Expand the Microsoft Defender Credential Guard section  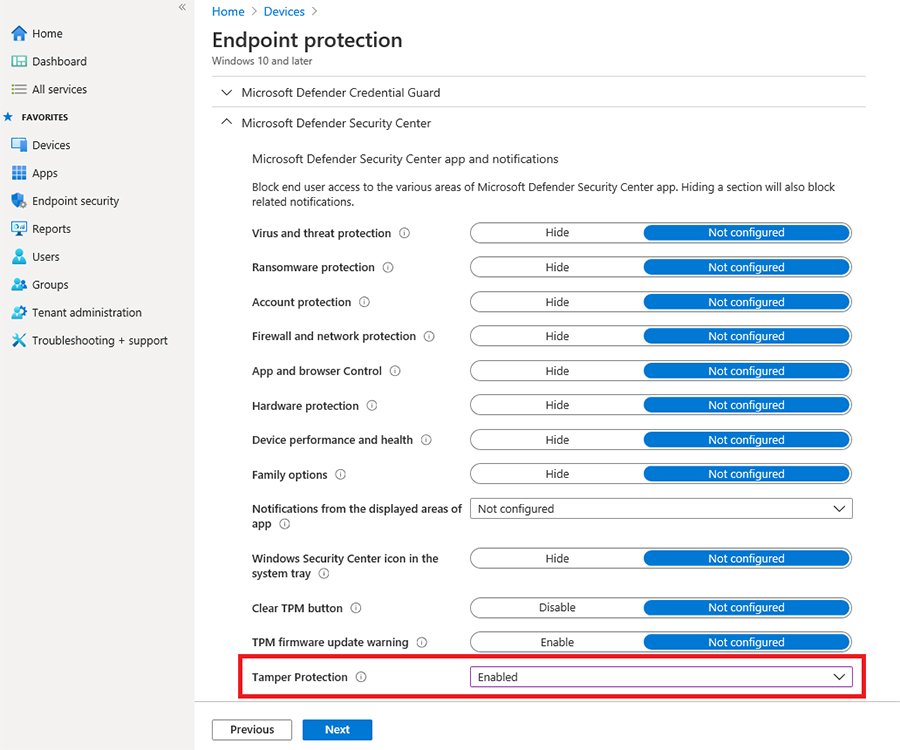coord(226,92)
